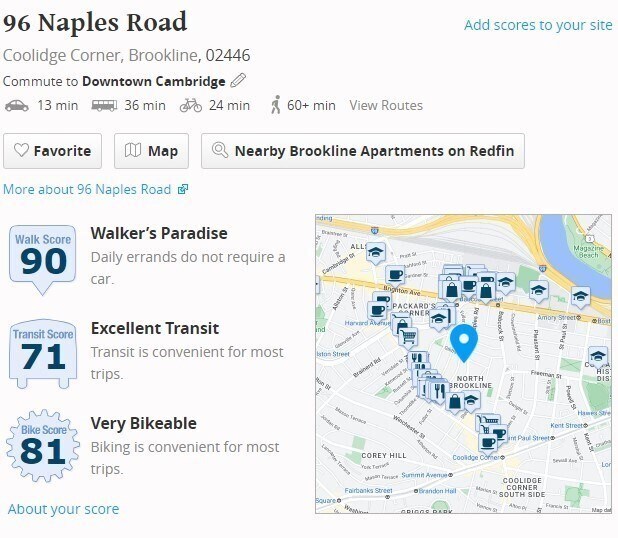Click the View Routes link

pyautogui.click(x=386, y=105)
